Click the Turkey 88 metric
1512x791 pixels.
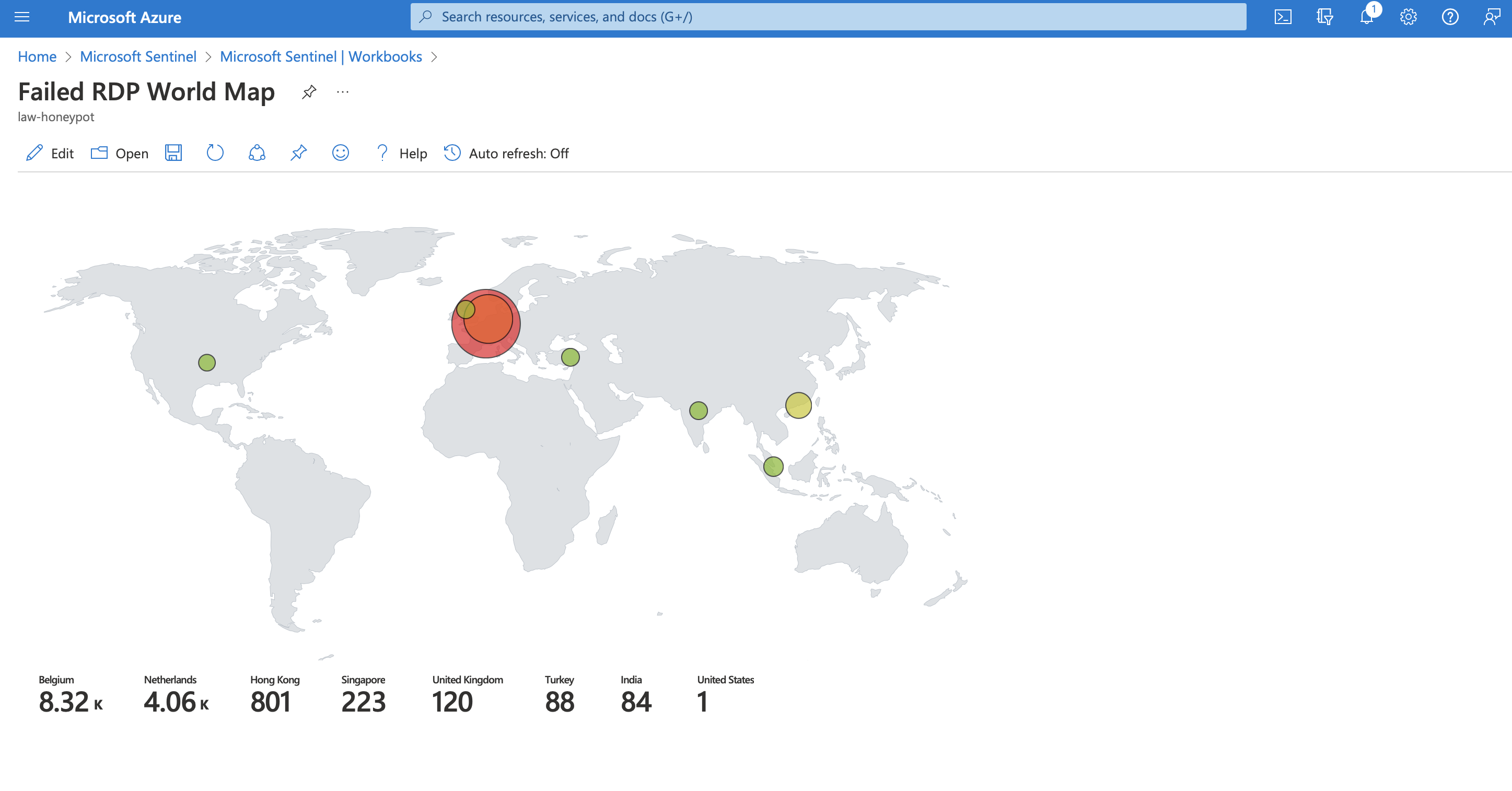click(560, 695)
